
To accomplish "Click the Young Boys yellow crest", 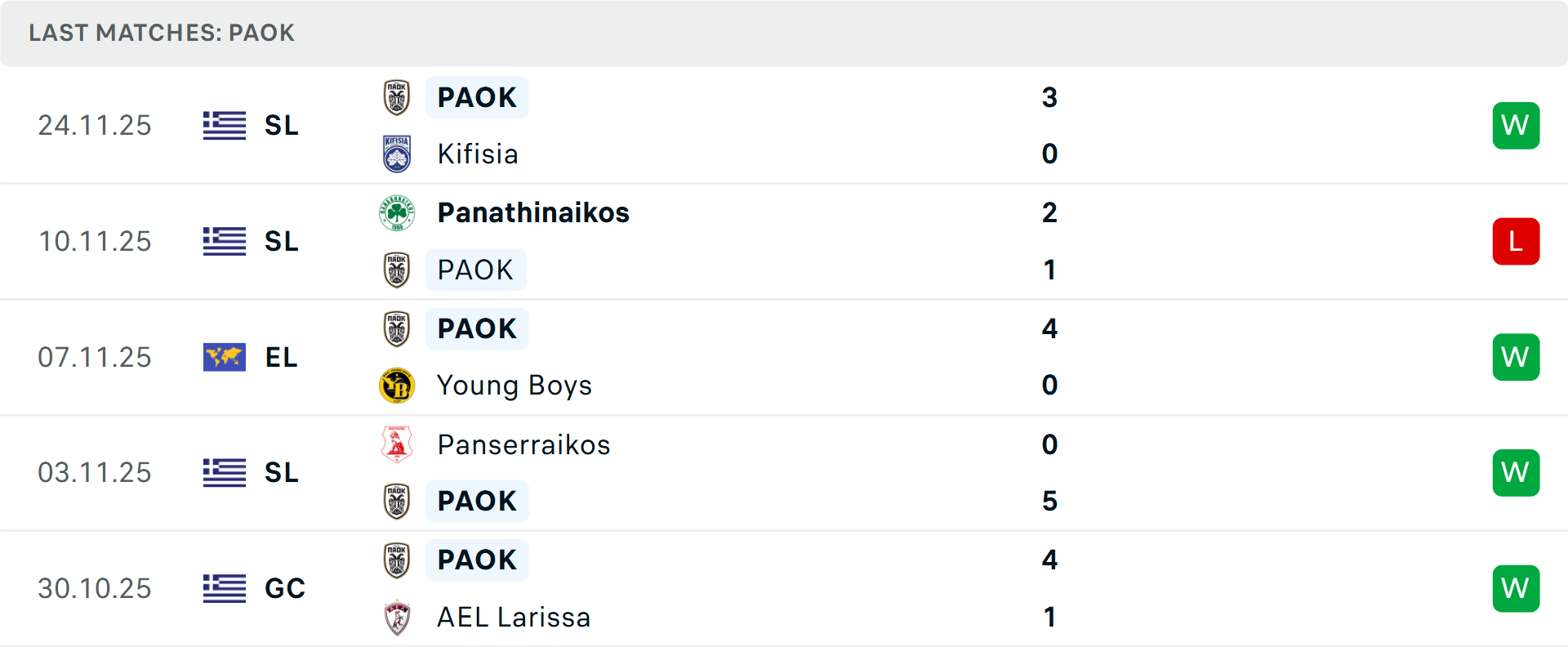I will pos(397,386).
